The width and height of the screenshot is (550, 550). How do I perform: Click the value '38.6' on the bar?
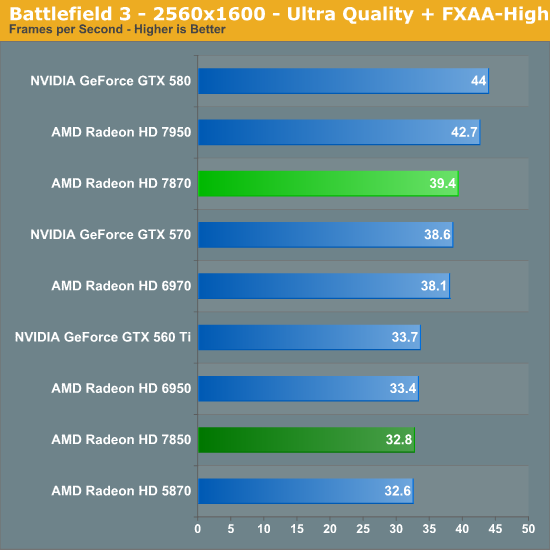click(437, 235)
